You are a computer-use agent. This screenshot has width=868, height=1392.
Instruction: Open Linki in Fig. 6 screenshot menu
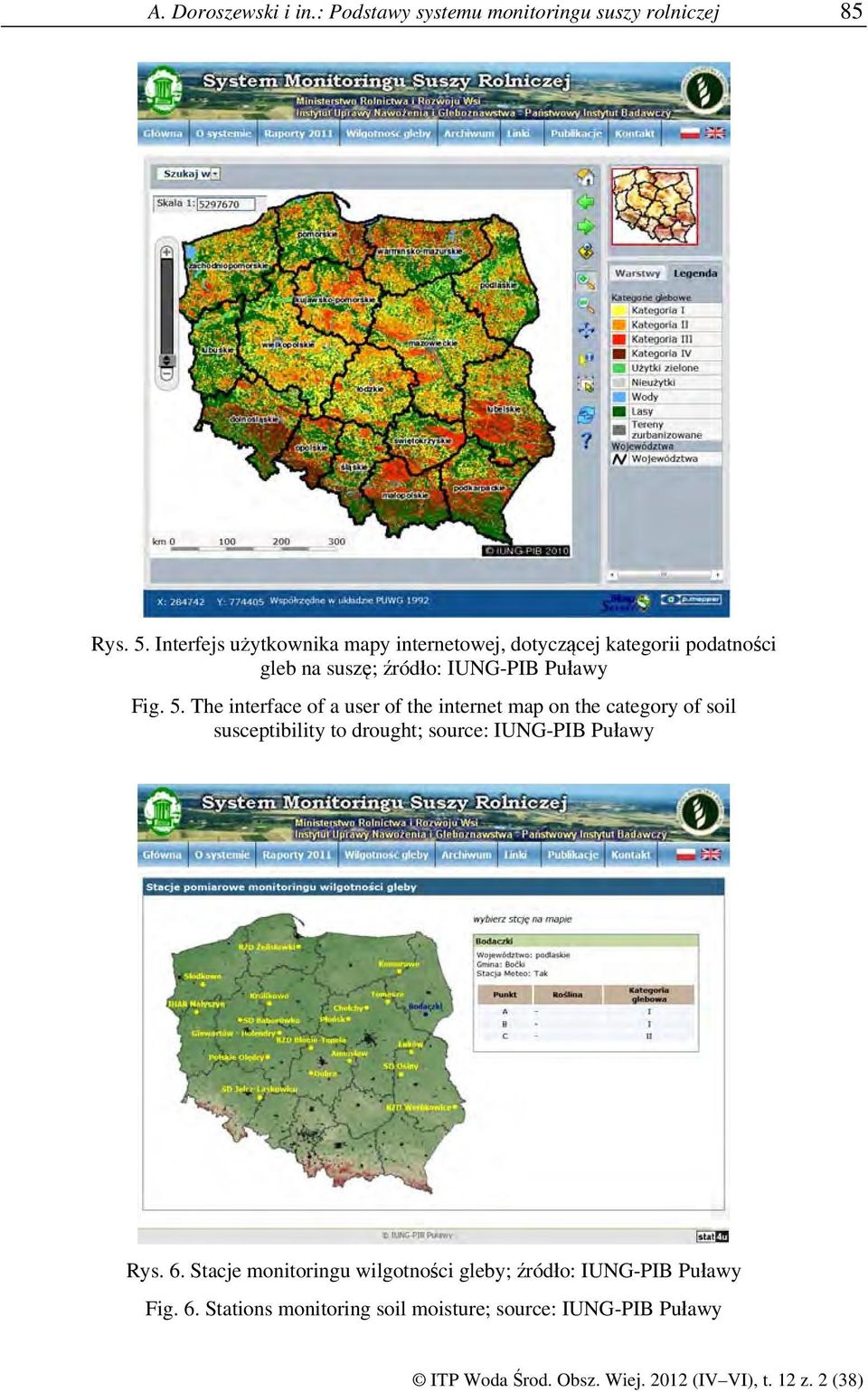pos(515,855)
